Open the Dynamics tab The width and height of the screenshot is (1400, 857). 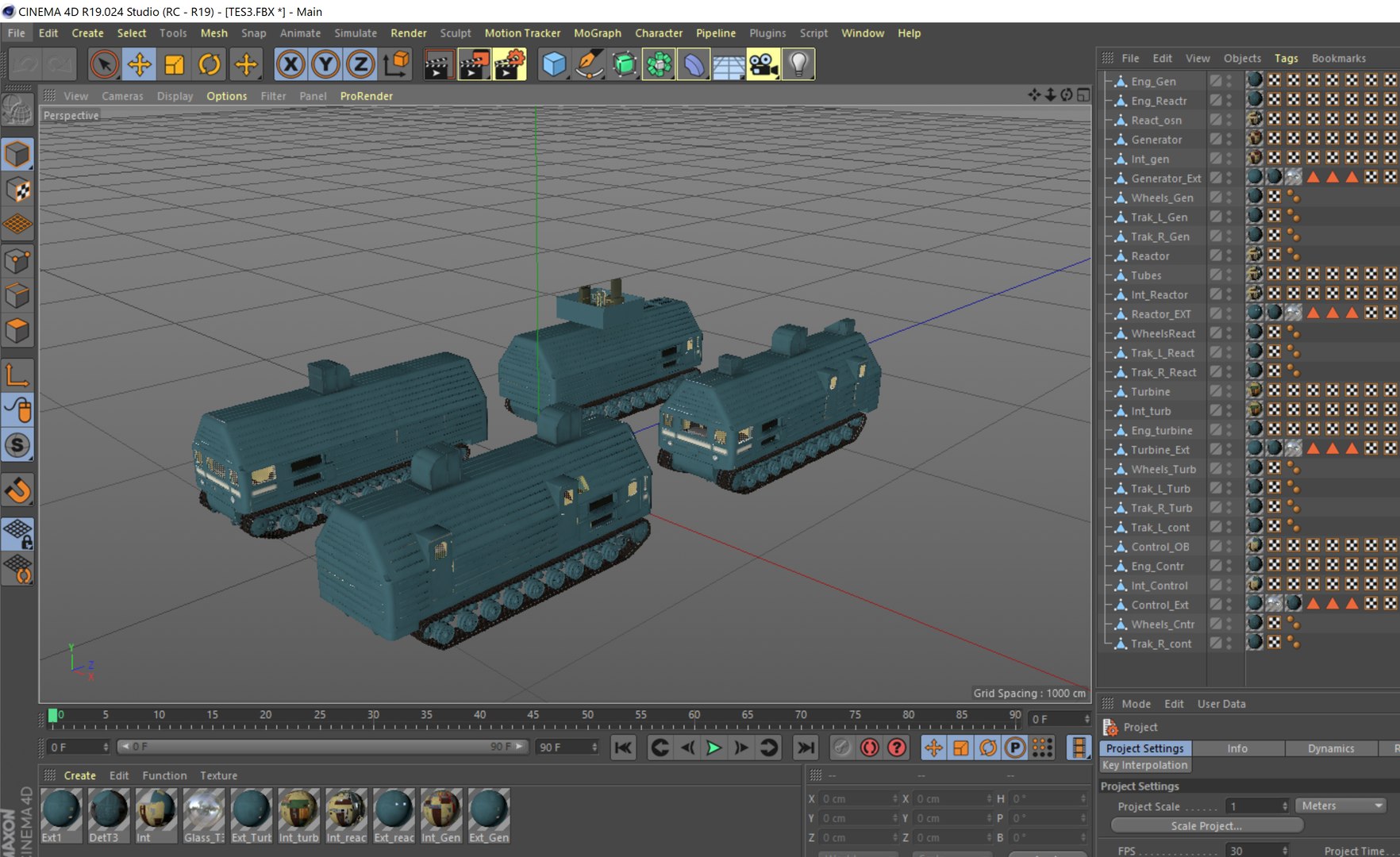pyautogui.click(x=1331, y=748)
